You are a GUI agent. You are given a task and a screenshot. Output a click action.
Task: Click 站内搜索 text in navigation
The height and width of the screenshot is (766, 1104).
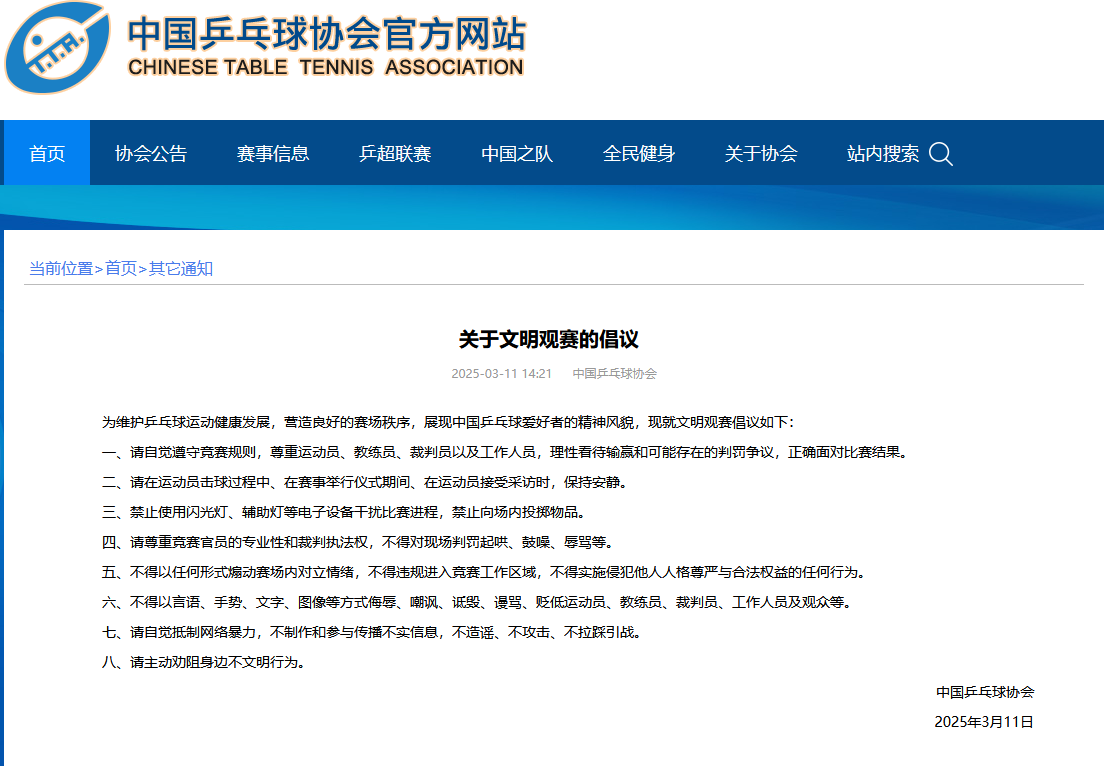coord(883,153)
